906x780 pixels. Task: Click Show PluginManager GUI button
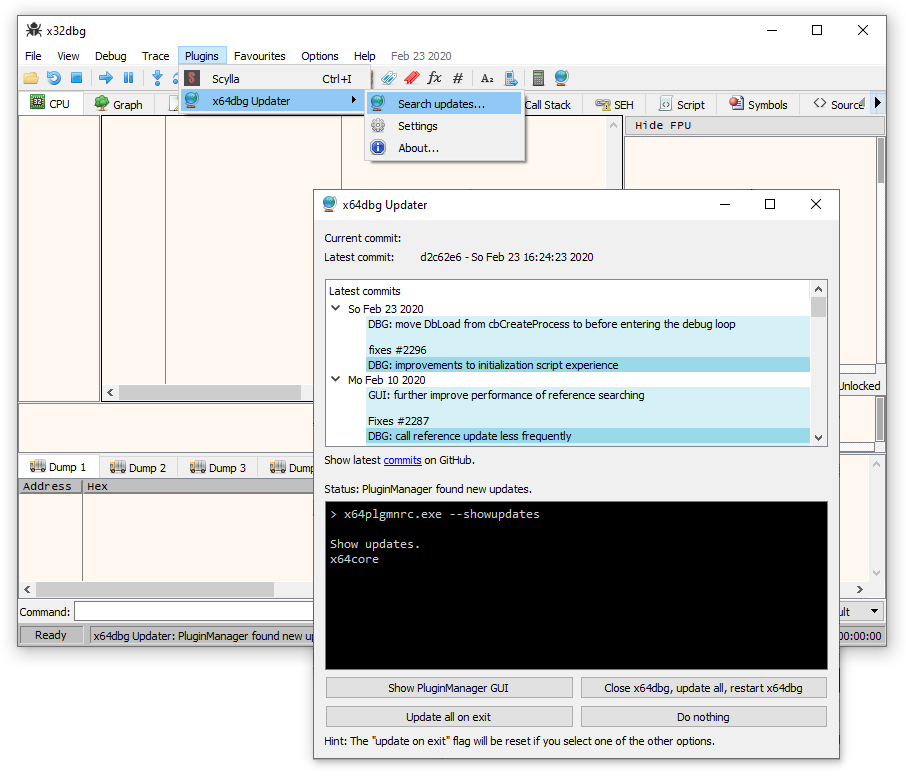point(449,688)
